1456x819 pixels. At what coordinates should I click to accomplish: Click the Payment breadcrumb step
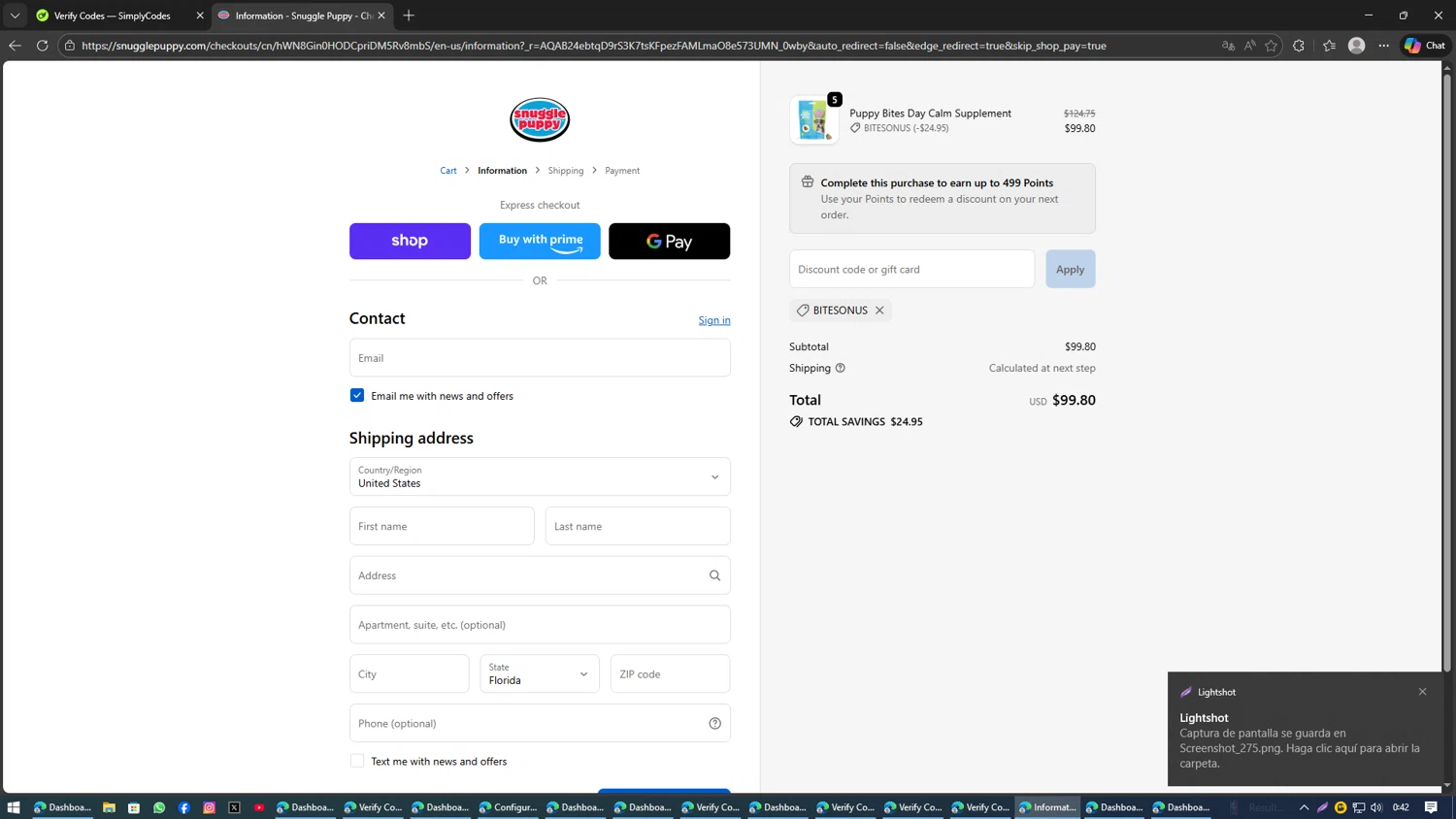[x=622, y=171]
